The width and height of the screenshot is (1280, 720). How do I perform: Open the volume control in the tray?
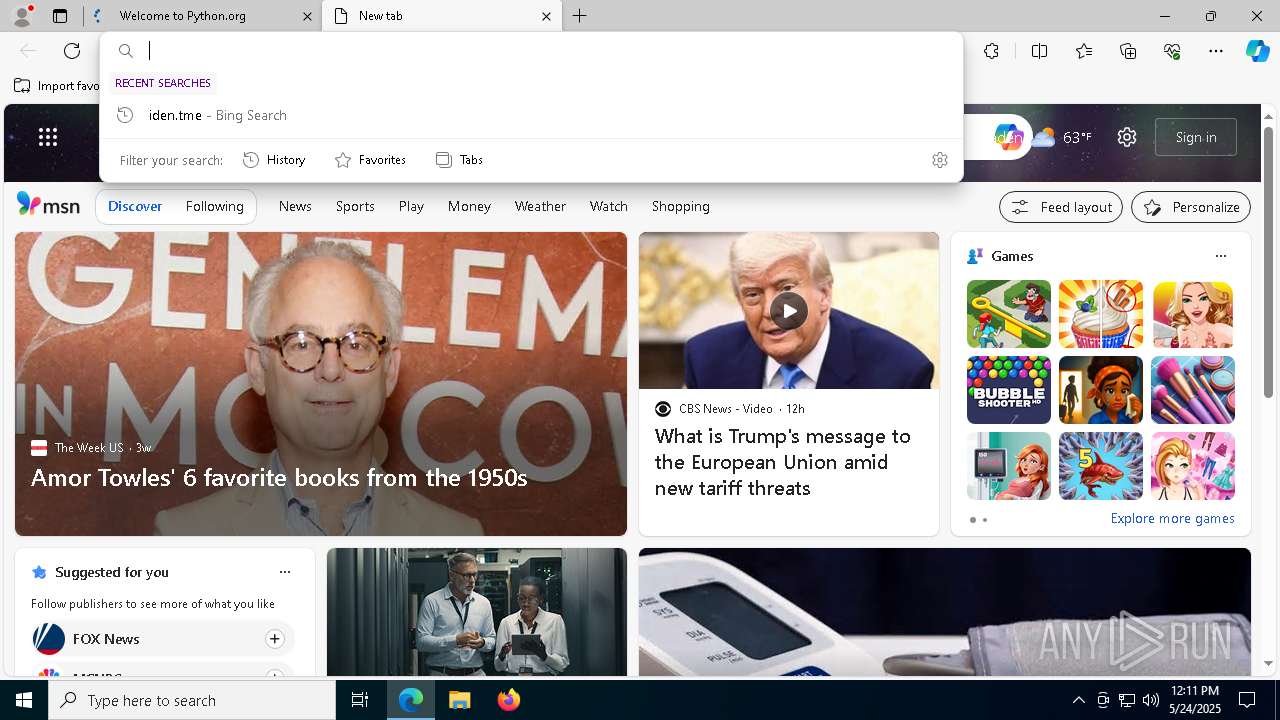(x=1150, y=700)
